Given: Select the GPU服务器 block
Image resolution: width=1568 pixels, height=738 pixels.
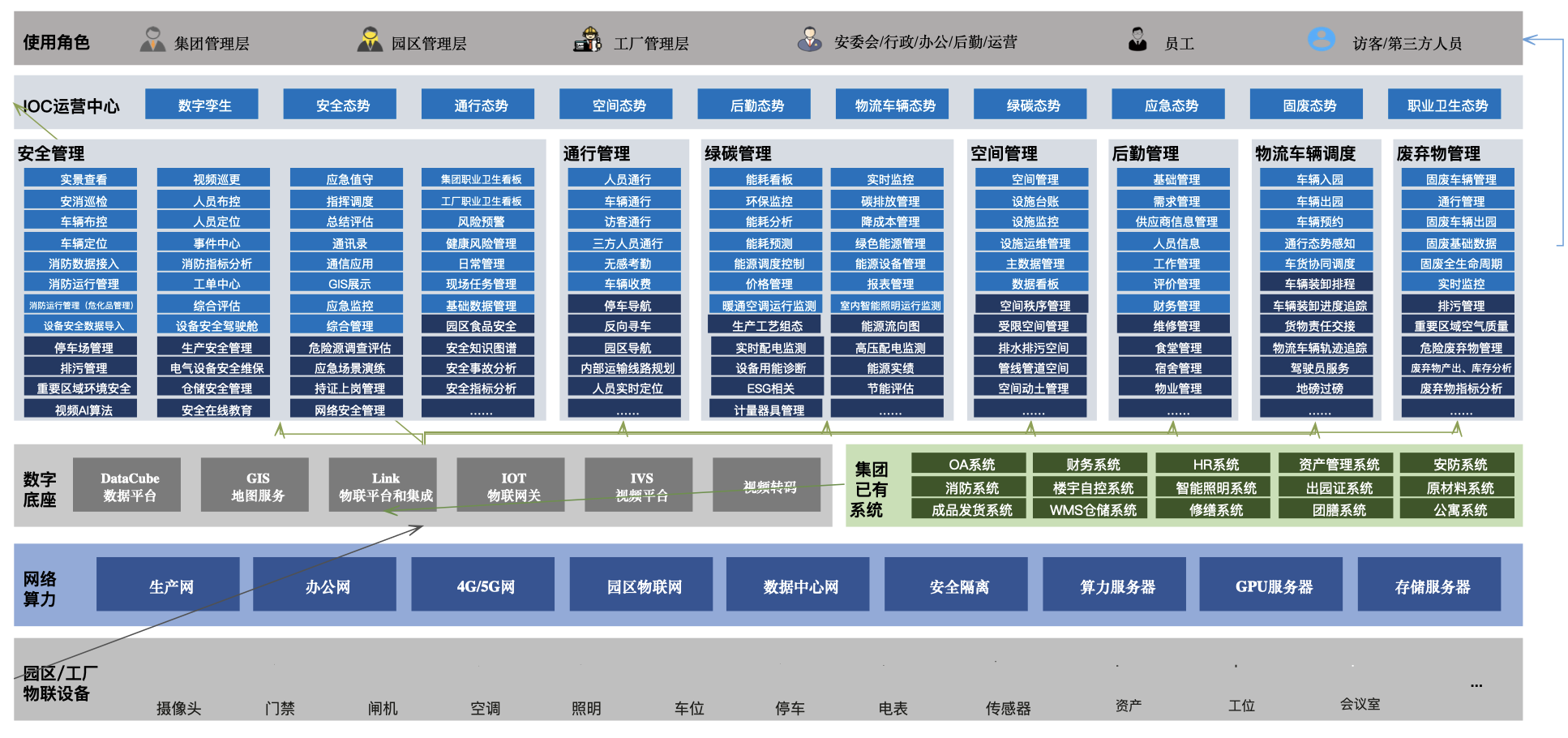Looking at the screenshot, I should point(1271,584).
